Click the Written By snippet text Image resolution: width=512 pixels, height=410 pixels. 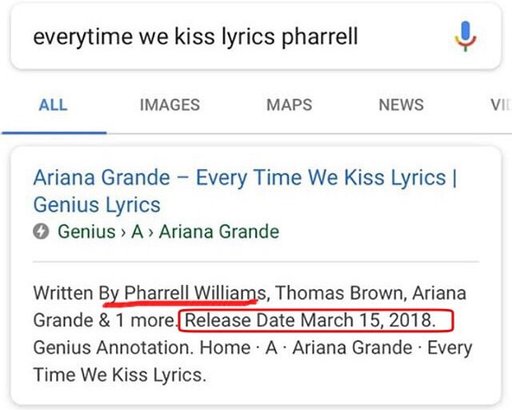click(x=76, y=293)
